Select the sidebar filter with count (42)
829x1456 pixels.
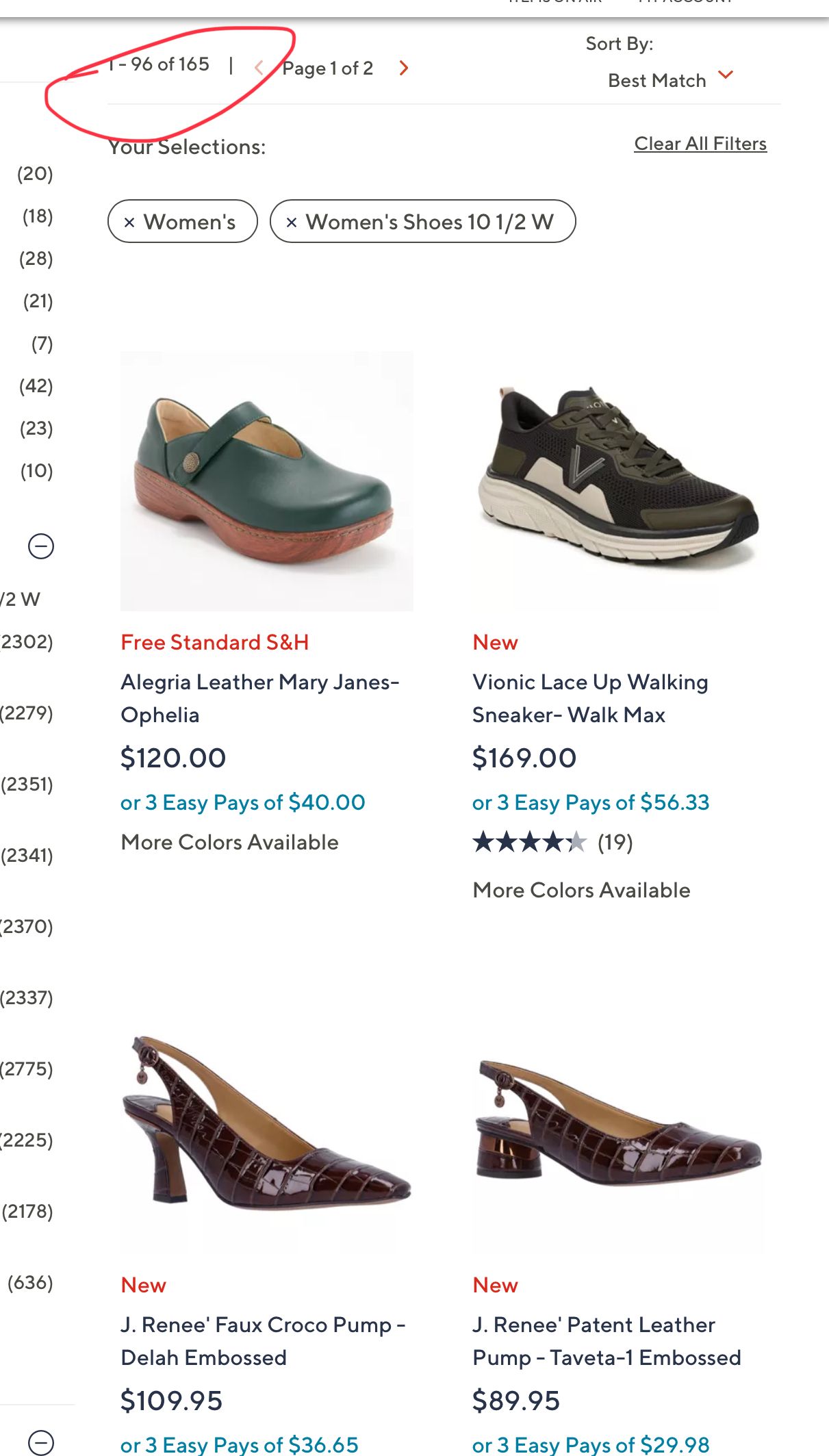pyautogui.click(x=36, y=386)
